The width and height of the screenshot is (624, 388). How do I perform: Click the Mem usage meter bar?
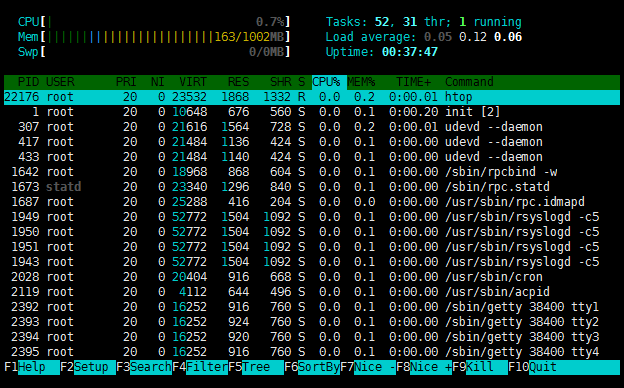pyautogui.click(x=166, y=37)
